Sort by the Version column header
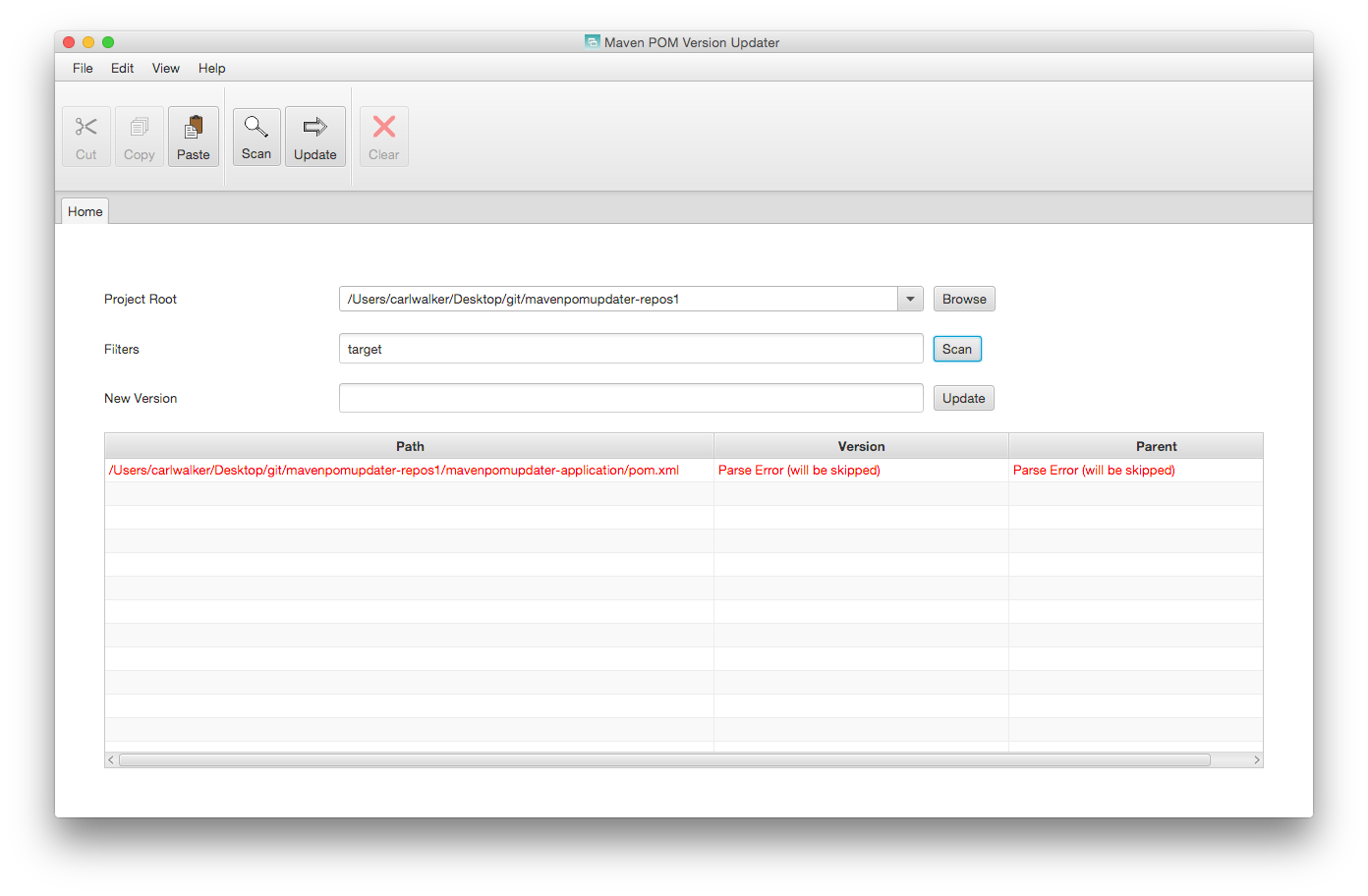This screenshot has height=896, width=1368. pyautogui.click(x=862, y=446)
